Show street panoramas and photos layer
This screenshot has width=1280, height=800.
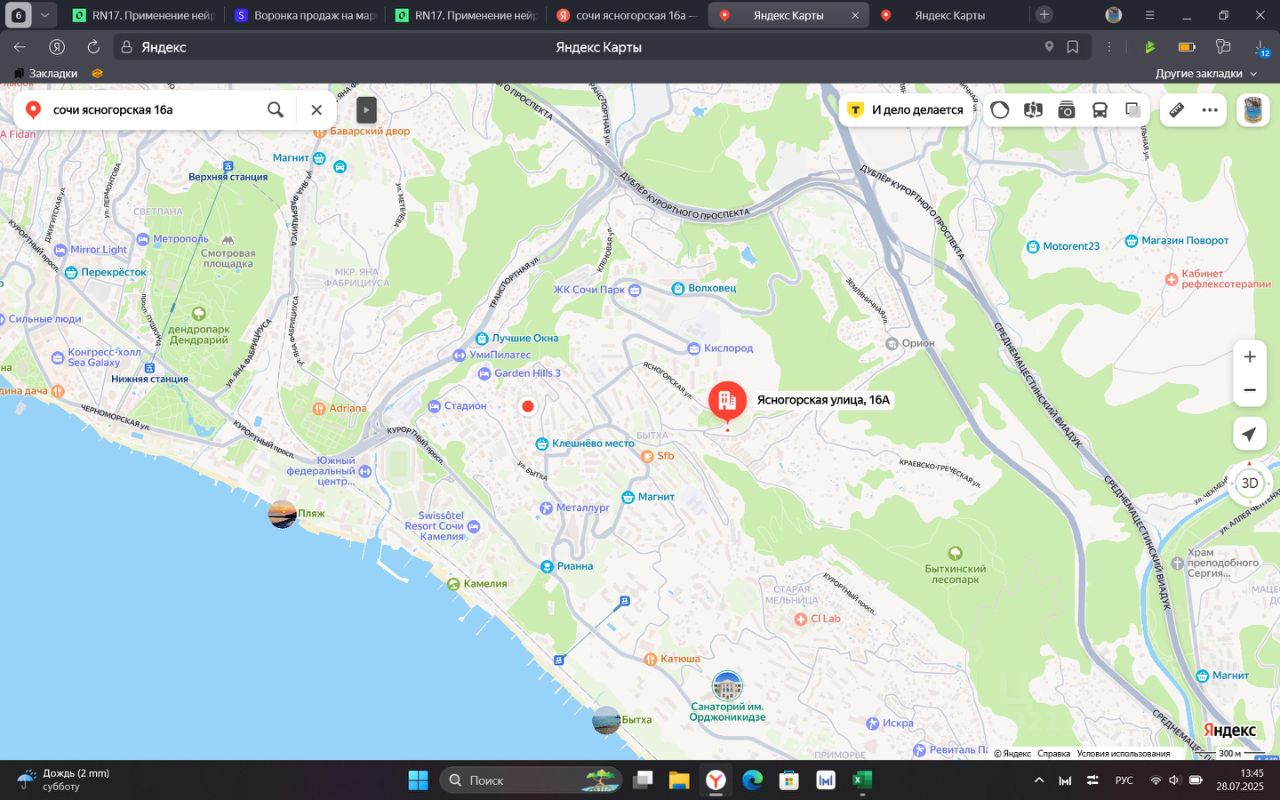(x=1067, y=110)
